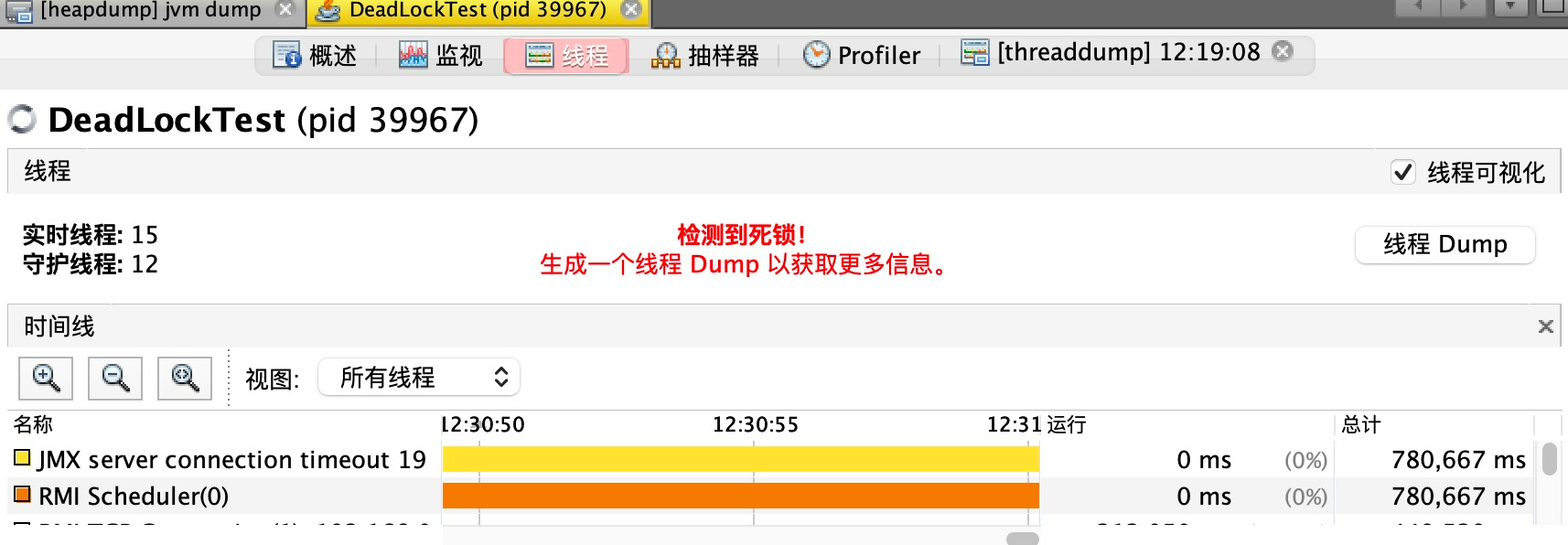1568x545 pixels.
Task: Close the 时间线 panel
Action: pyautogui.click(x=1546, y=326)
